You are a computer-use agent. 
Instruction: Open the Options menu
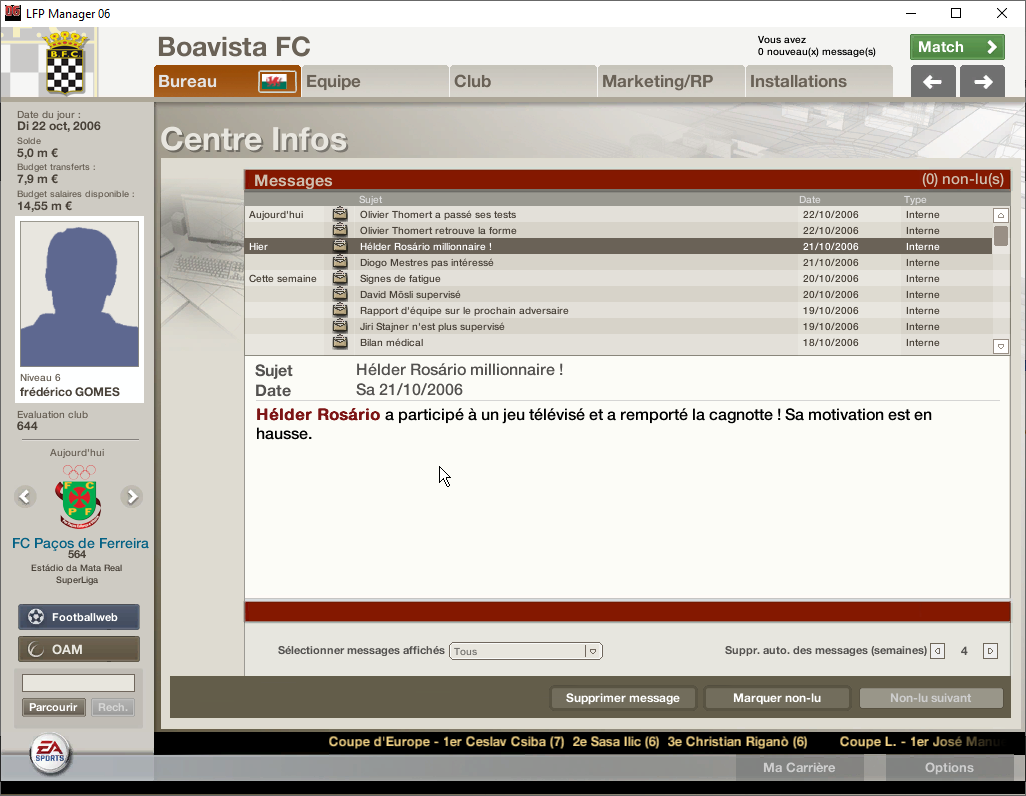point(949,767)
